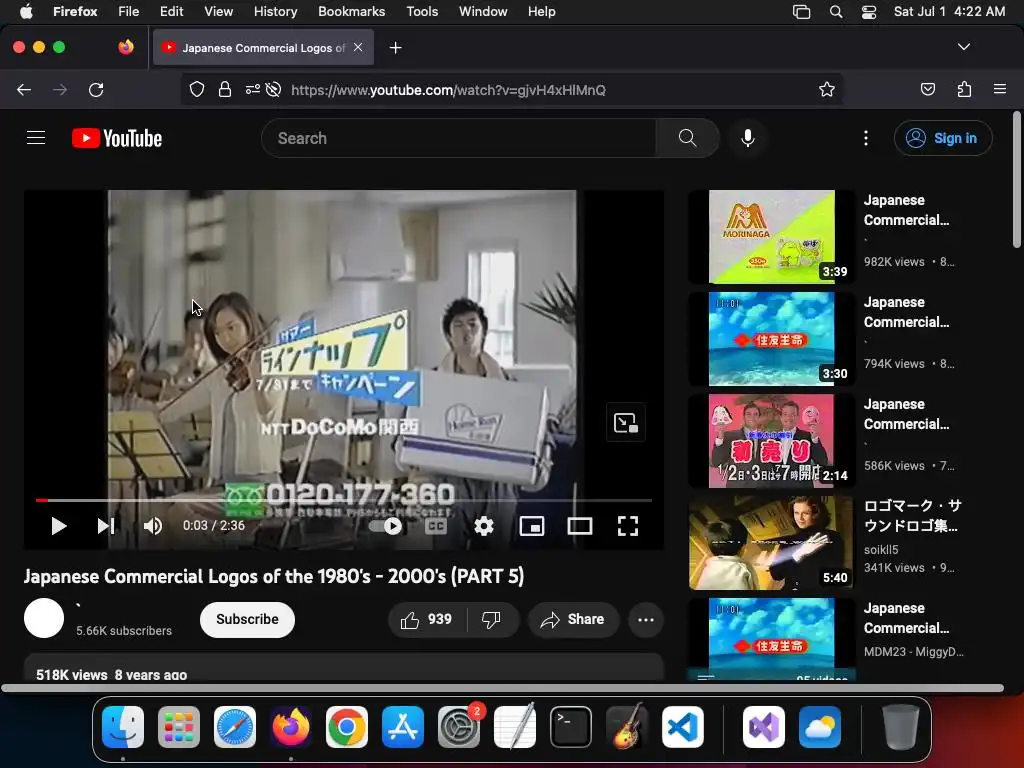
Task: Open more actions ellipsis below video
Action: [x=646, y=620]
